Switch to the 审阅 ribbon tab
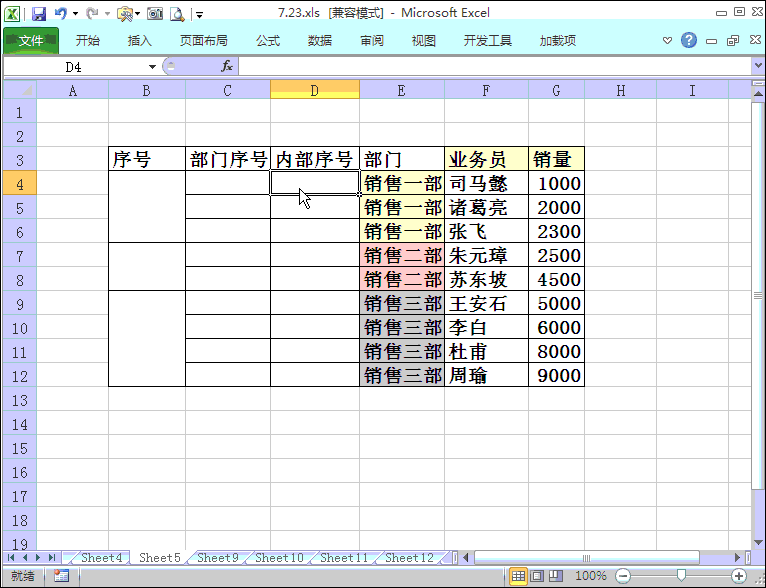This screenshot has height=588, width=766. (372, 41)
